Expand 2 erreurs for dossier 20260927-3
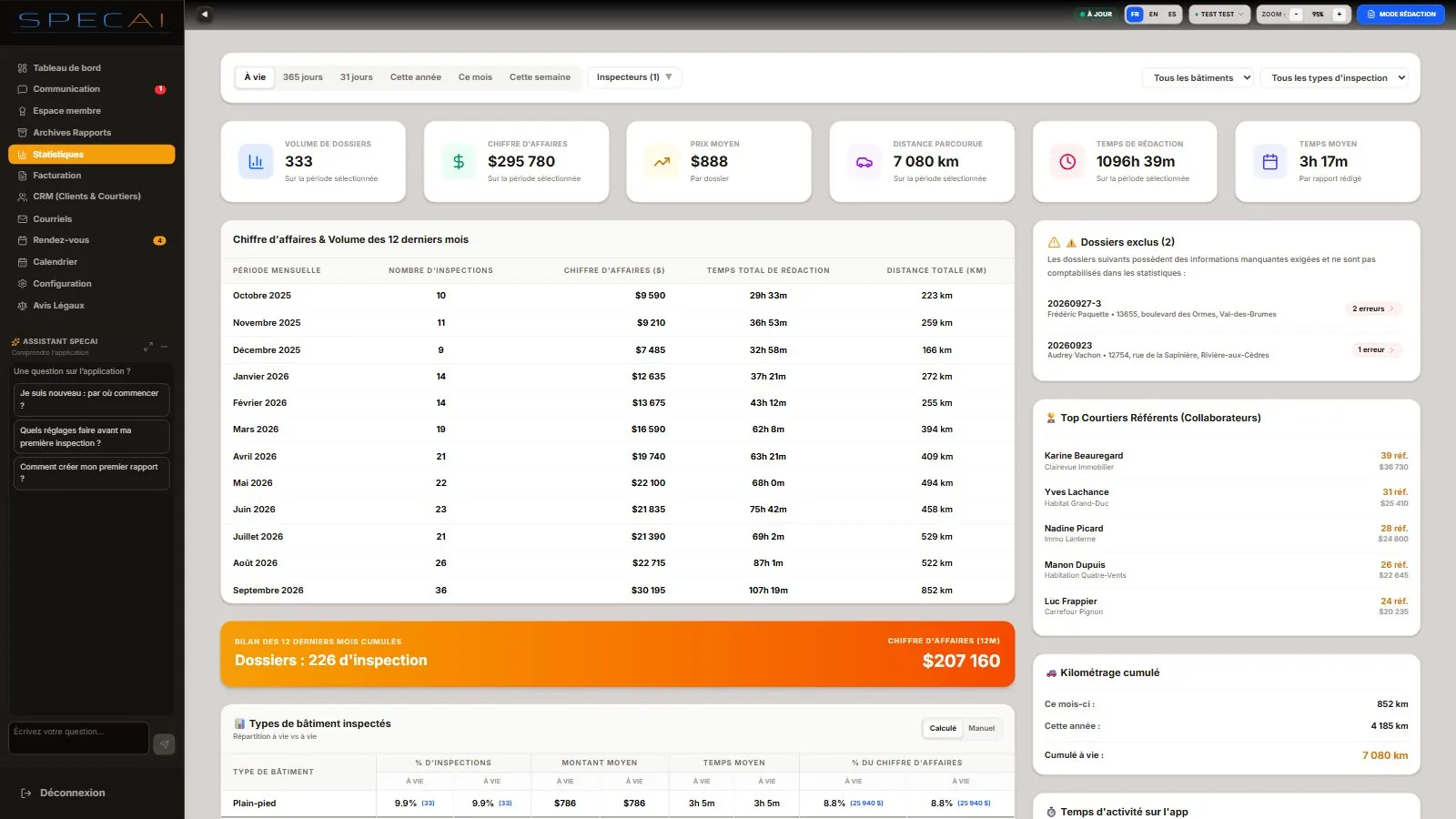Viewport: 1456px width, 819px height. click(x=1373, y=308)
